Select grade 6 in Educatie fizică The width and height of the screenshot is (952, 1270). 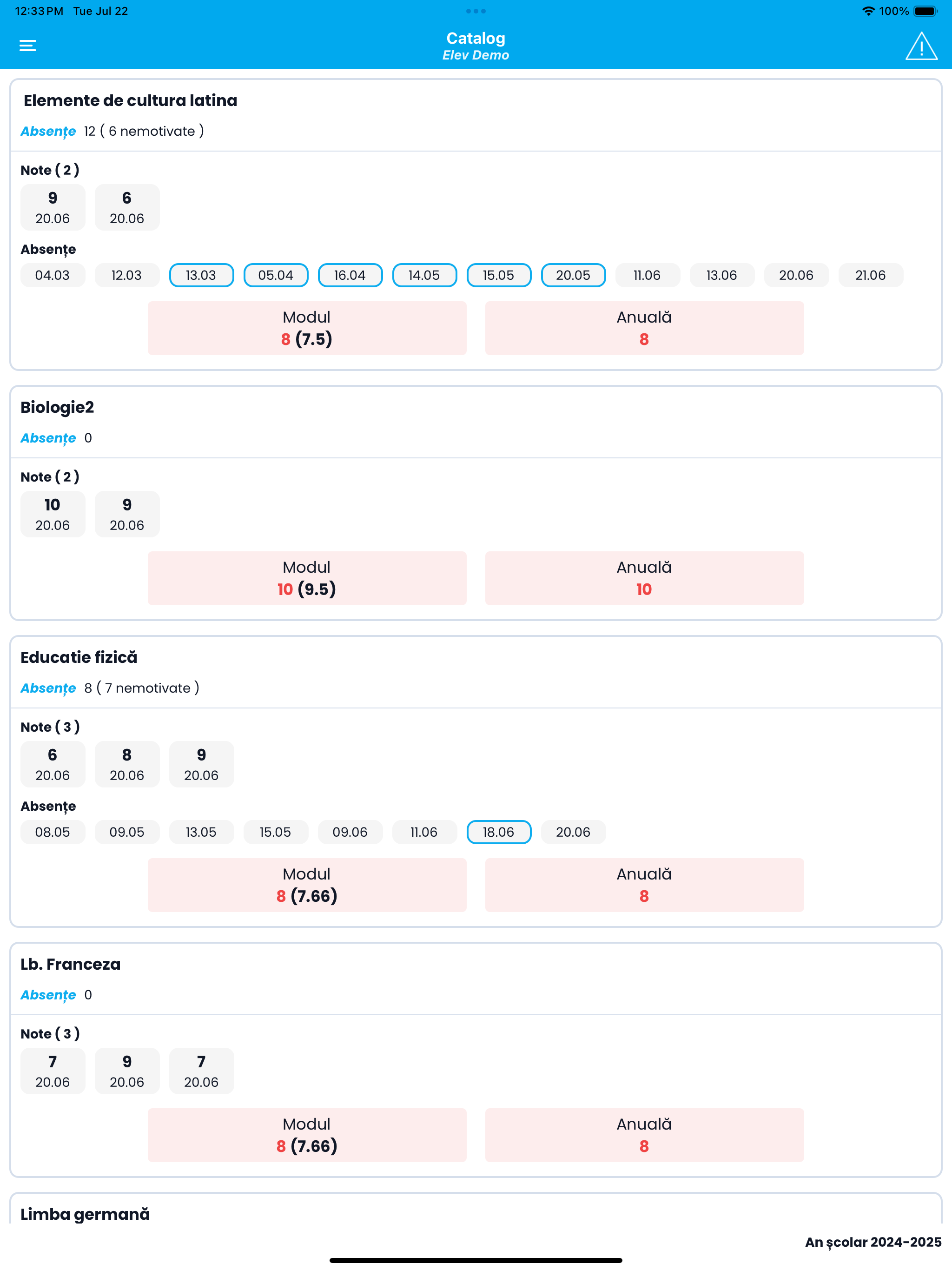pyautogui.click(x=52, y=764)
